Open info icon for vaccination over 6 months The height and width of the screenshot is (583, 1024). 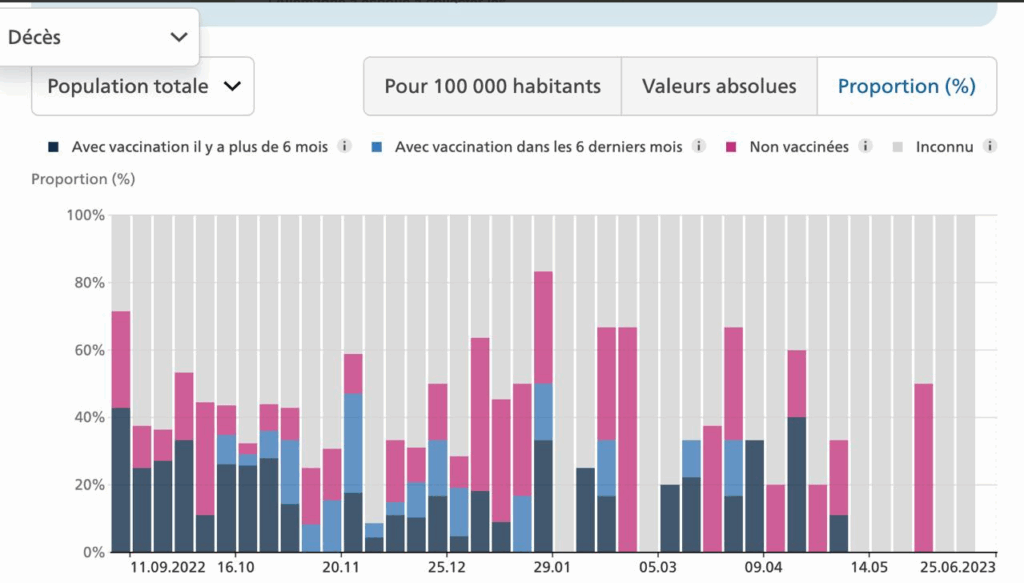click(x=345, y=147)
